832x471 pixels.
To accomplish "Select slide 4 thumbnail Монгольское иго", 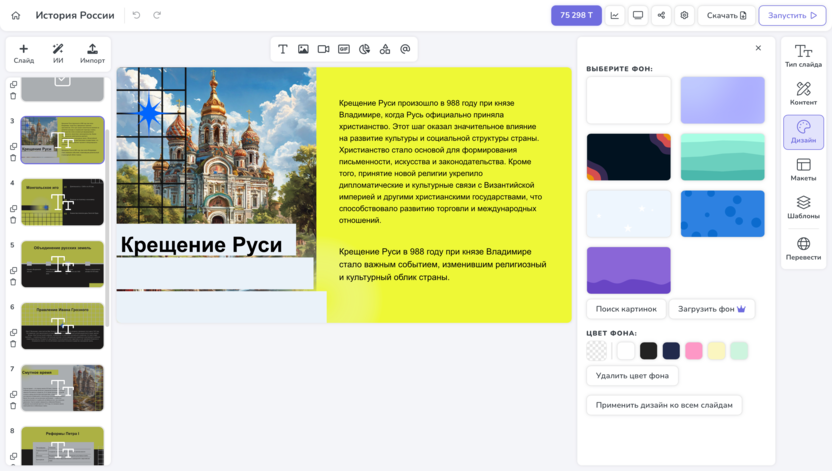I will [63, 202].
